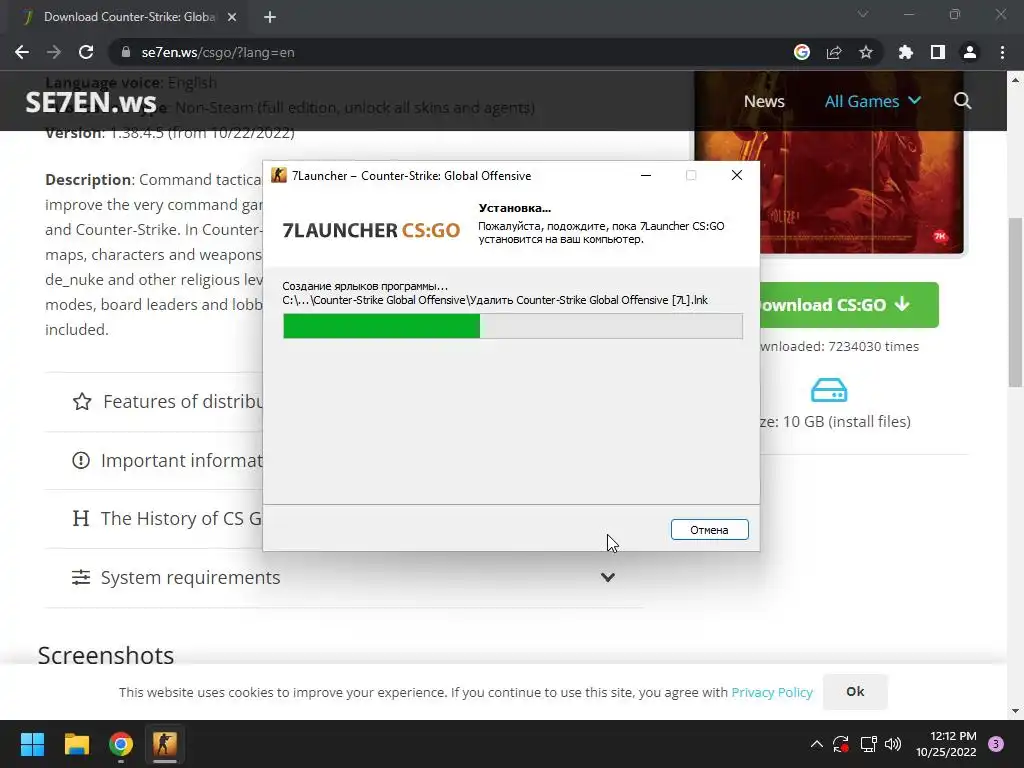Close the 7Launcher installer window
Screen dimensions: 1024x768
pos(737,175)
